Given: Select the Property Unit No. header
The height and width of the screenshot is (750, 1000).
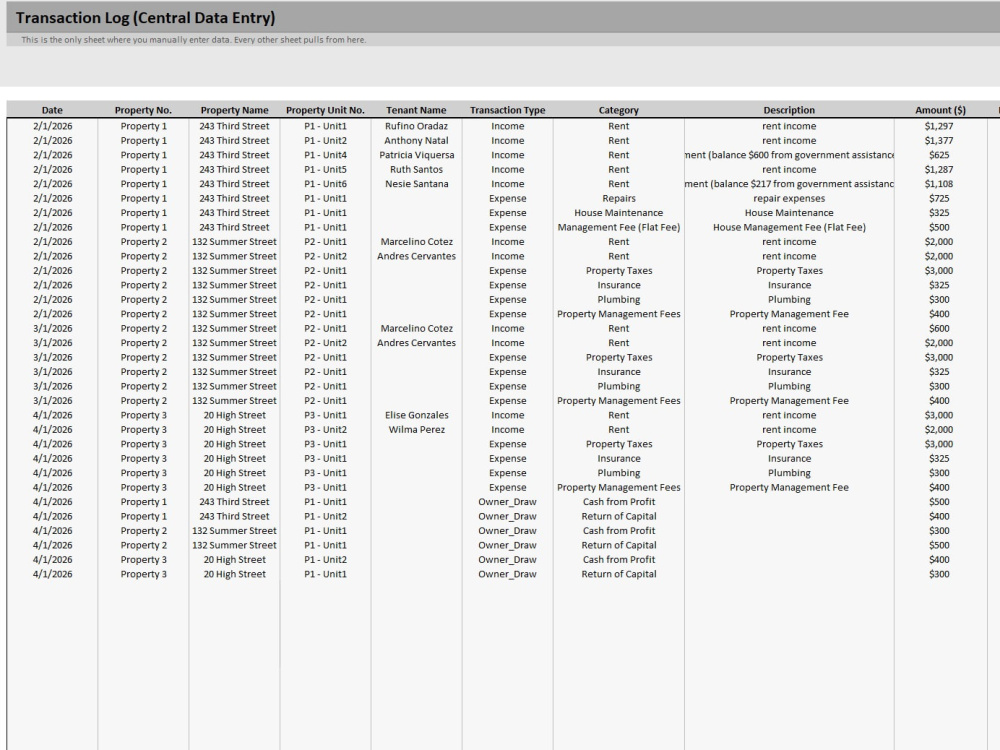Looking at the screenshot, I should pos(325,110).
